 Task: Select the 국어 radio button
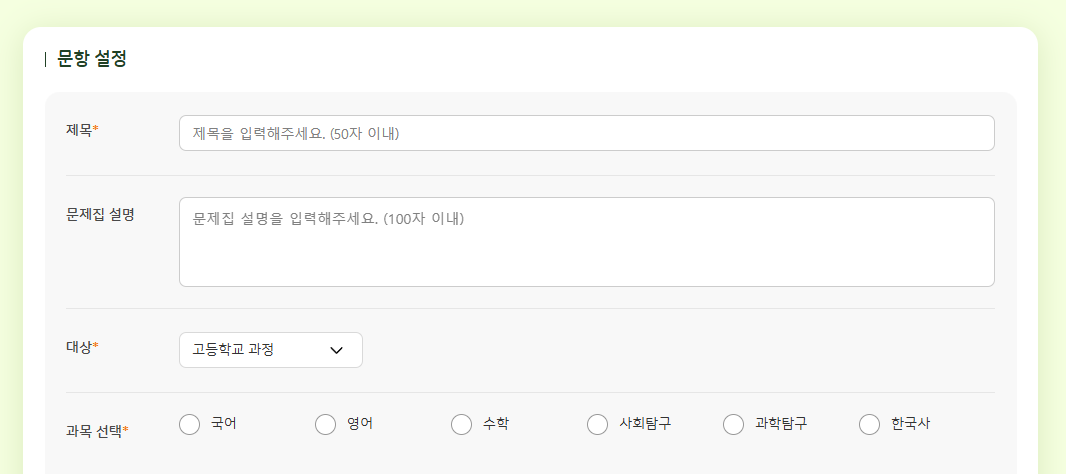pyautogui.click(x=190, y=425)
